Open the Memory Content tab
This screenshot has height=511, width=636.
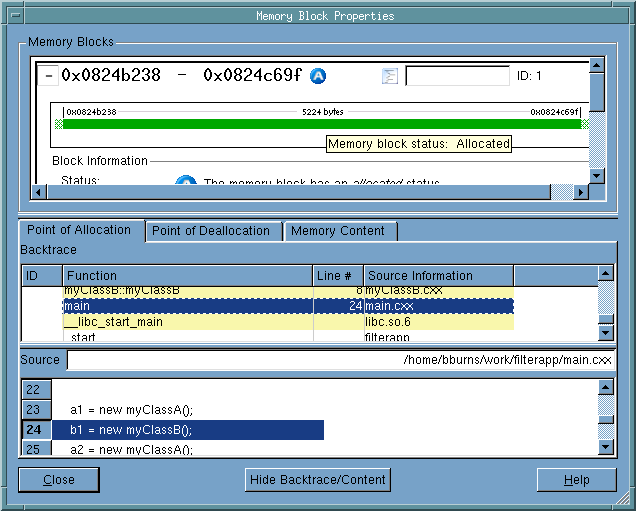click(x=337, y=231)
